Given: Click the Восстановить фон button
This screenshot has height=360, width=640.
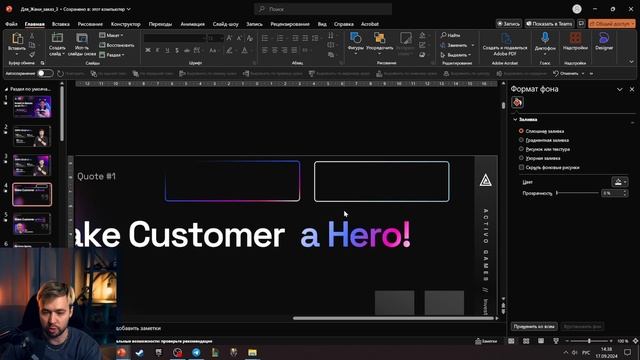Looking at the screenshot, I should [582, 327].
